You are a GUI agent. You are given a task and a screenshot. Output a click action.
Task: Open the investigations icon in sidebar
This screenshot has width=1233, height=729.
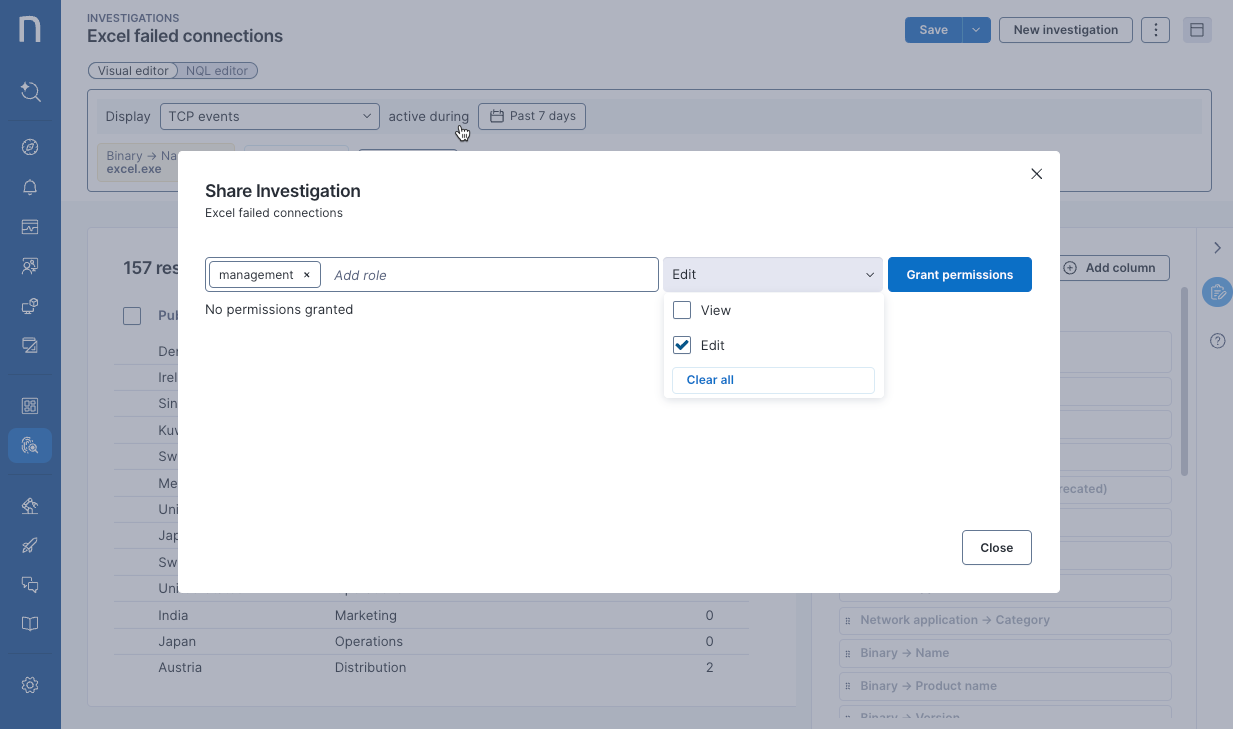(x=30, y=445)
